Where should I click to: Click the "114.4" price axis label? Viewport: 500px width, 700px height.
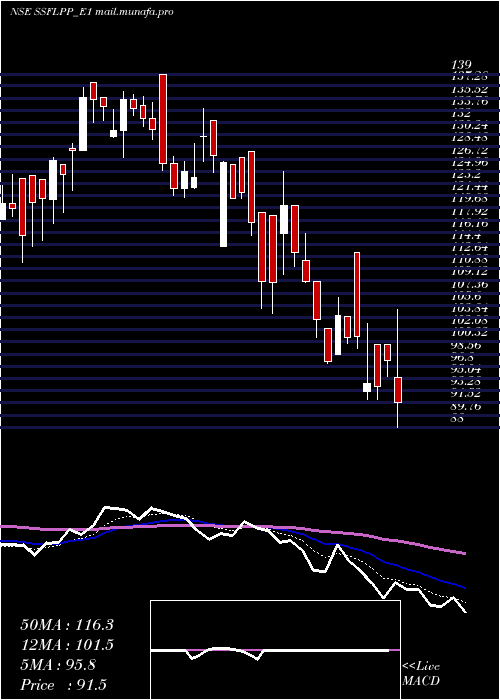point(467,236)
